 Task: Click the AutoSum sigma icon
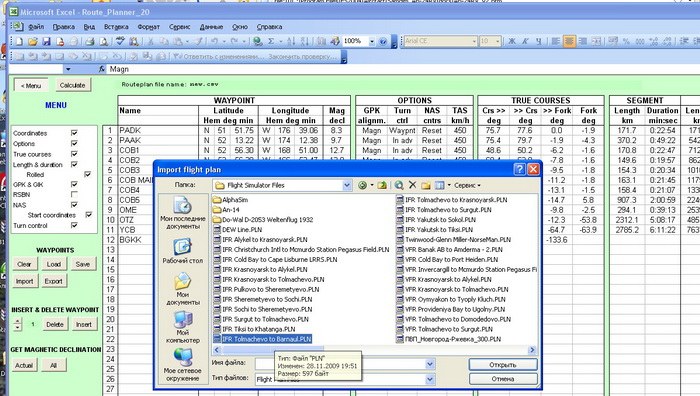271,42
